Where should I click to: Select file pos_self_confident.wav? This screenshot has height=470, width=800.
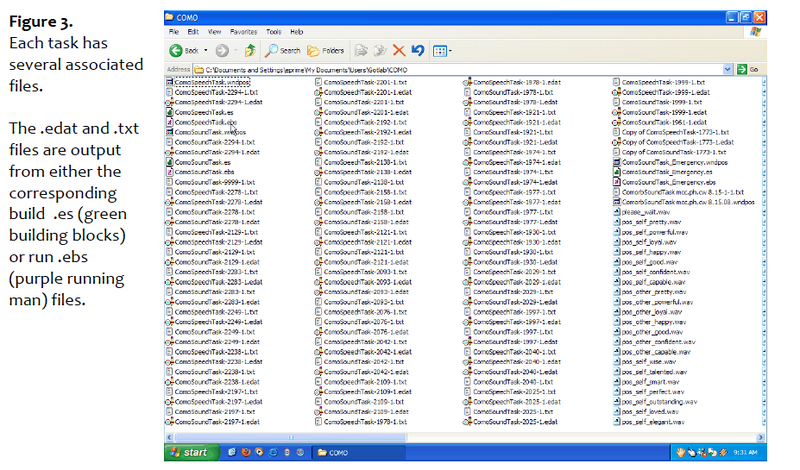(x=652, y=272)
